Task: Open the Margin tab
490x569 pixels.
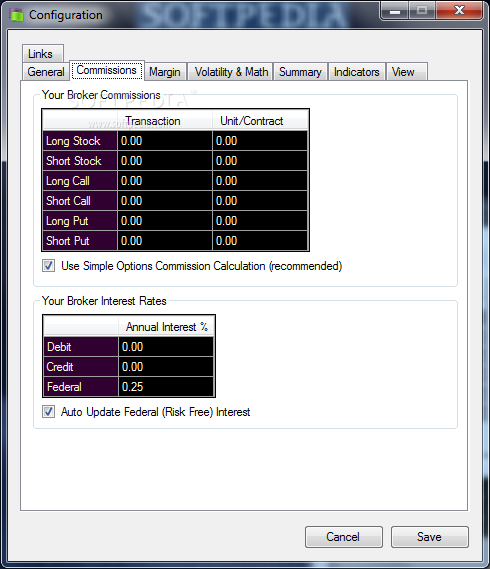Action: click(165, 71)
